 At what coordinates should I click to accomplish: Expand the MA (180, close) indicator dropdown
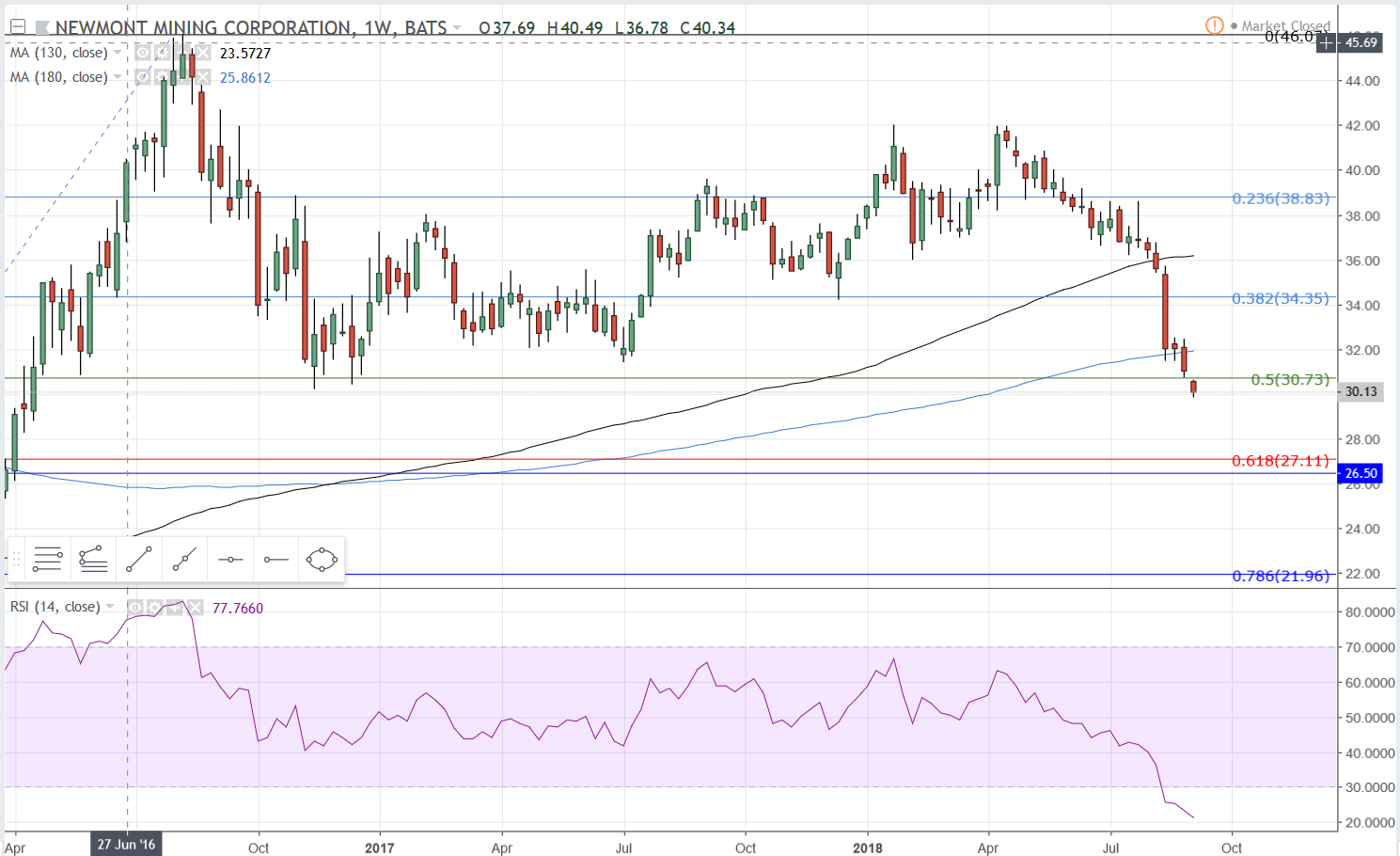pyautogui.click(x=118, y=77)
